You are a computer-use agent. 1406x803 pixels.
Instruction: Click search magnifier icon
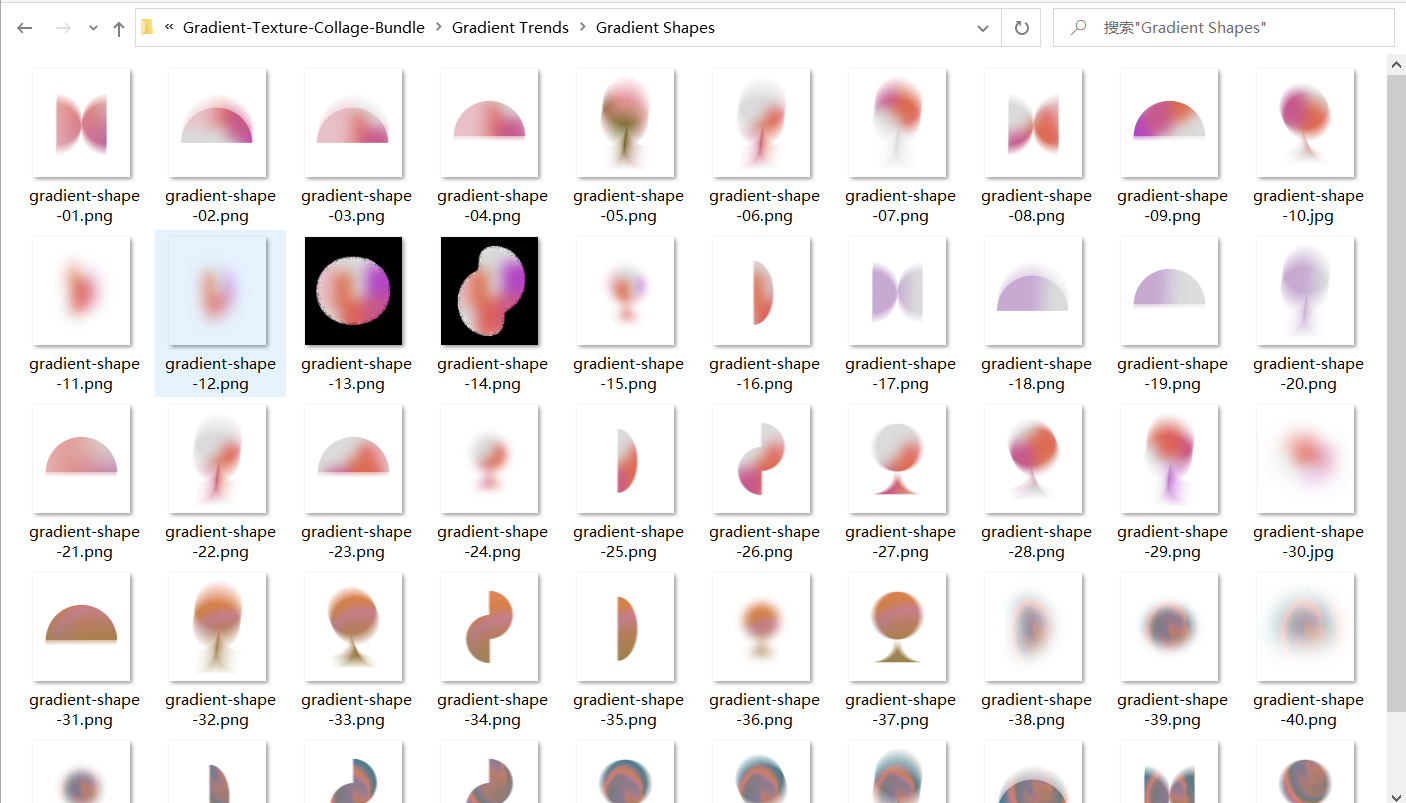click(x=1079, y=28)
